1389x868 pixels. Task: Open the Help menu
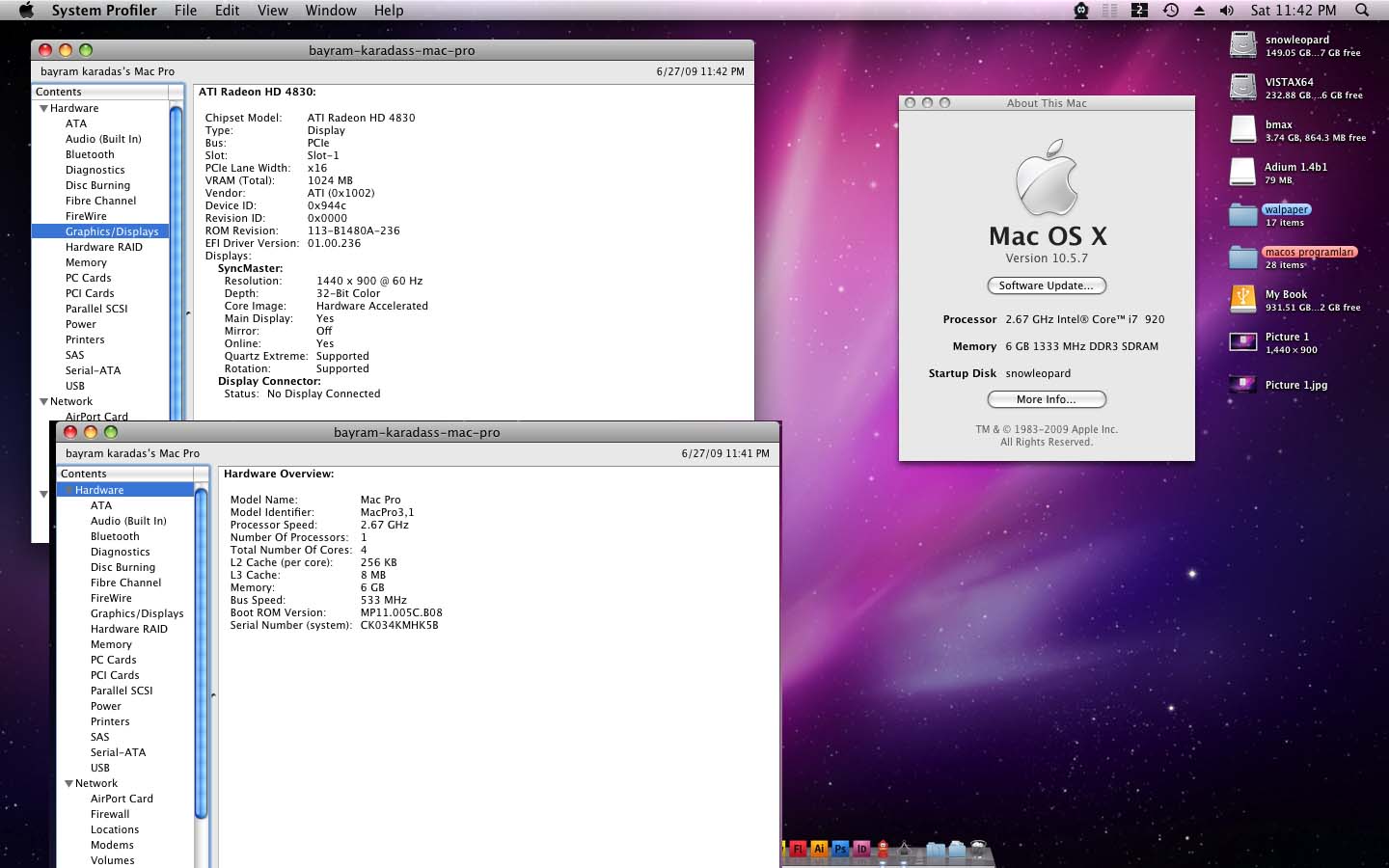pyautogui.click(x=389, y=10)
